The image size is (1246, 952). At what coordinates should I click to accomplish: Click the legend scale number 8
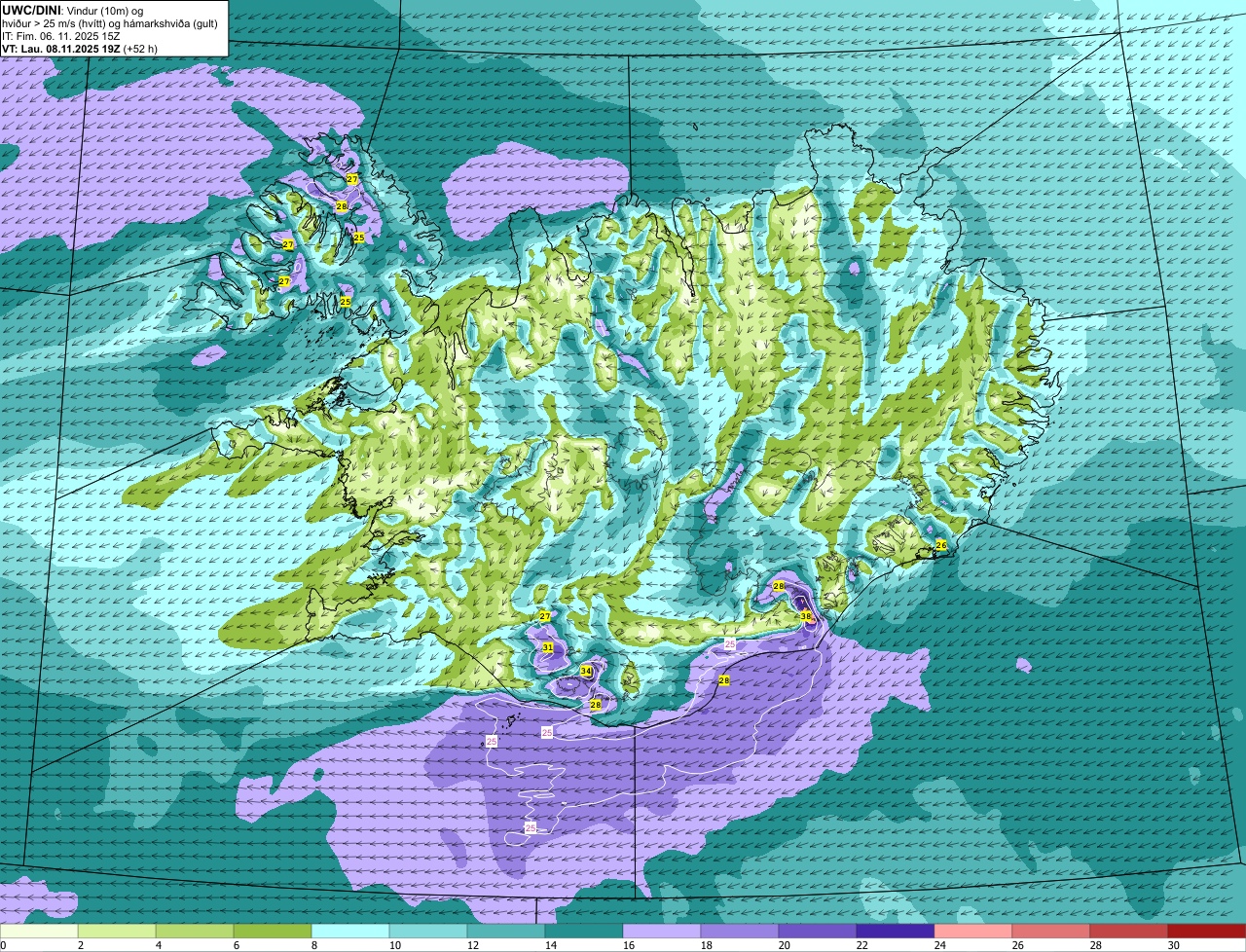(313, 945)
